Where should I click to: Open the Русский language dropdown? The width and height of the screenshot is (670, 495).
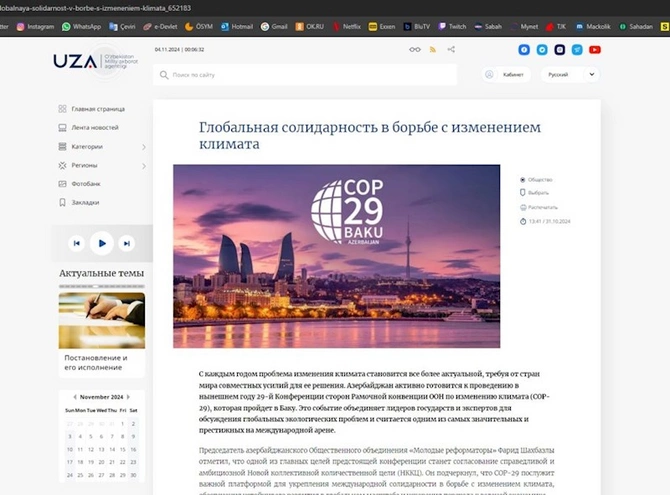(570, 74)
